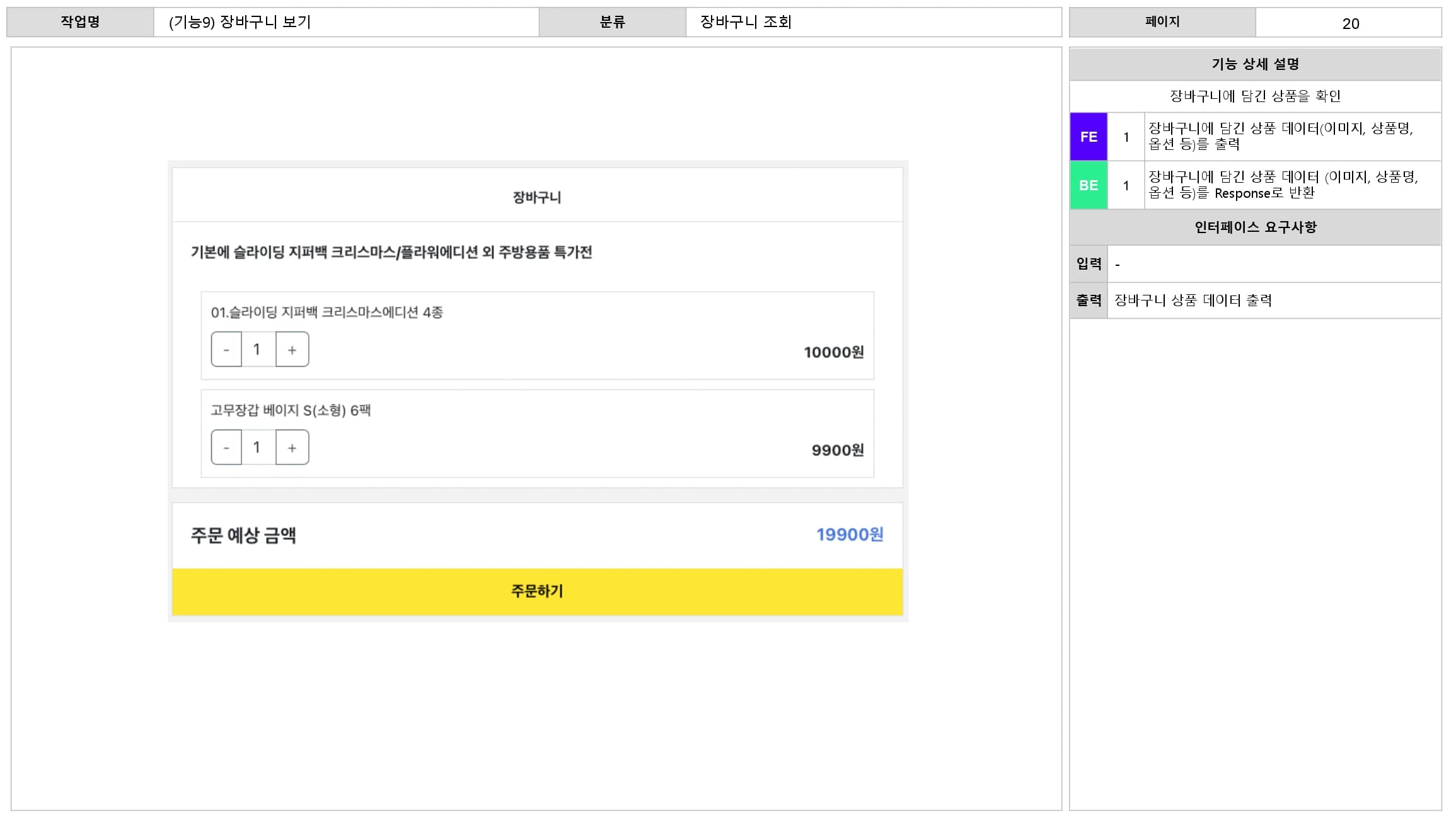This screenshot has height=819, width=1456.
Task: Click the 페이지 header cell
Action: point(1162,22)
